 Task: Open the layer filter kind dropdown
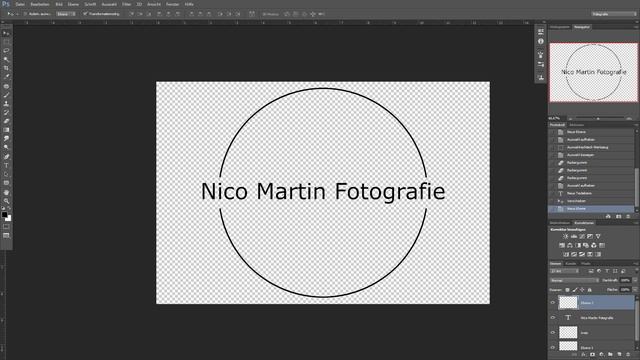click(564, 271)
